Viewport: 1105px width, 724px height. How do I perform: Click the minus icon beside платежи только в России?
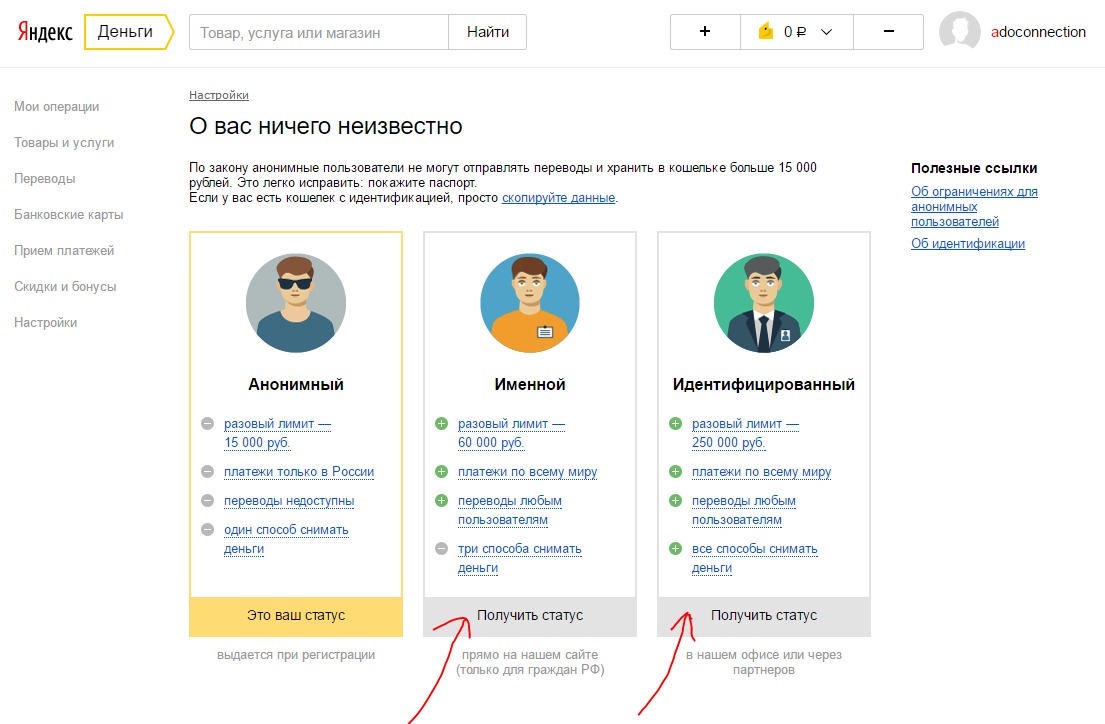(x=207, y=472)
